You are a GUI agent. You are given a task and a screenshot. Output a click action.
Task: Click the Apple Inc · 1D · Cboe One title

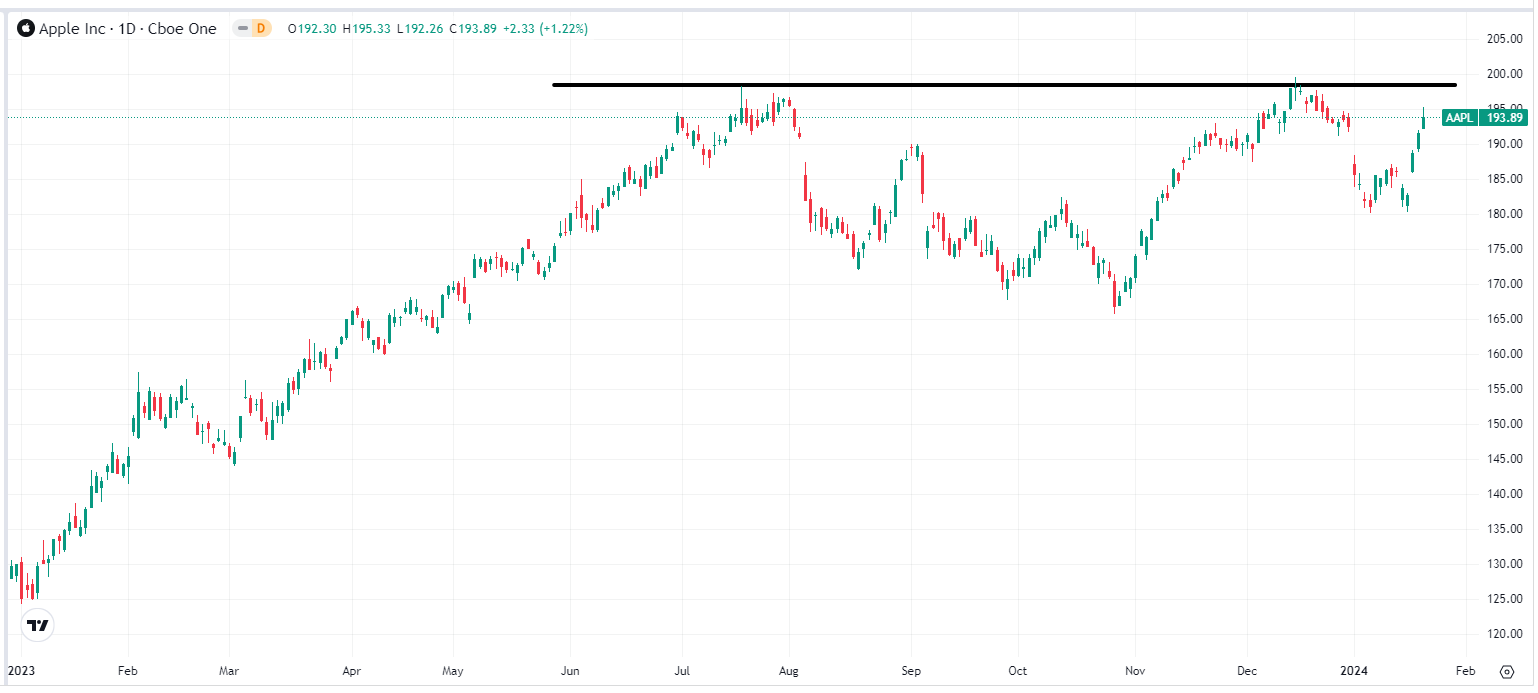tap(127, 29)
